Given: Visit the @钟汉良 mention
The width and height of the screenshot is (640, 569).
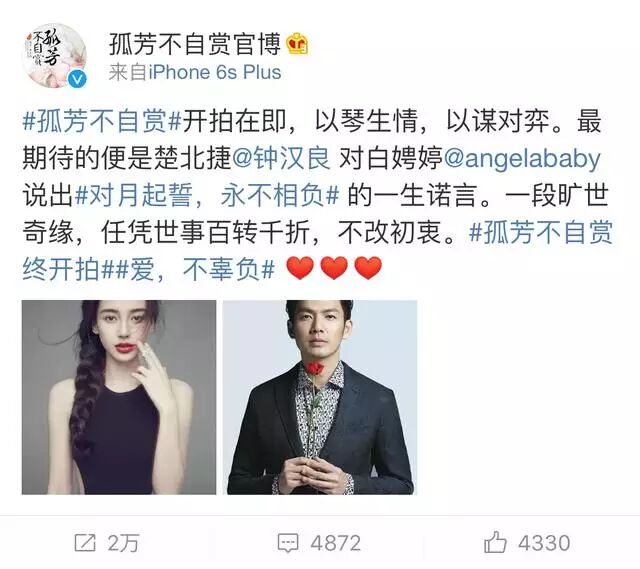Looking at the screenshot, I should pos(281,158).
